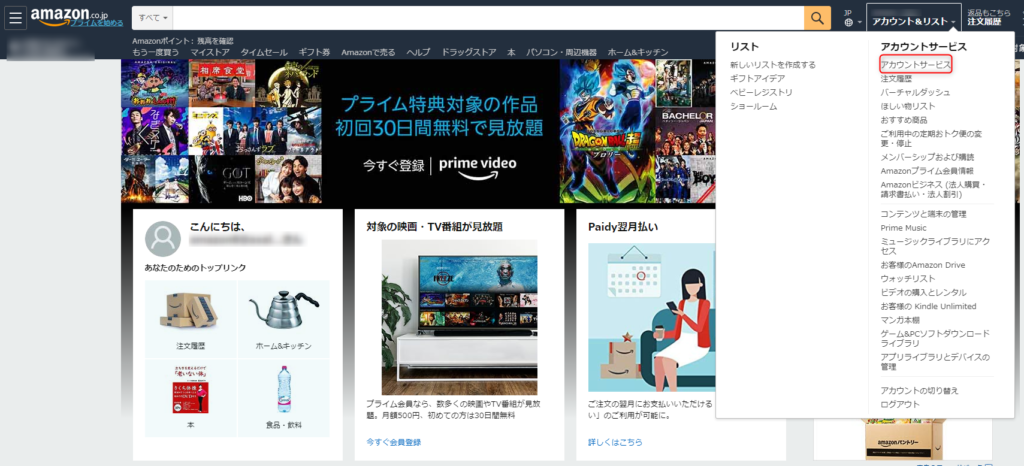Viewport: 1024px width, 466px height.
Task: Open the hamburger menu icon
Action: coord(16,18)
